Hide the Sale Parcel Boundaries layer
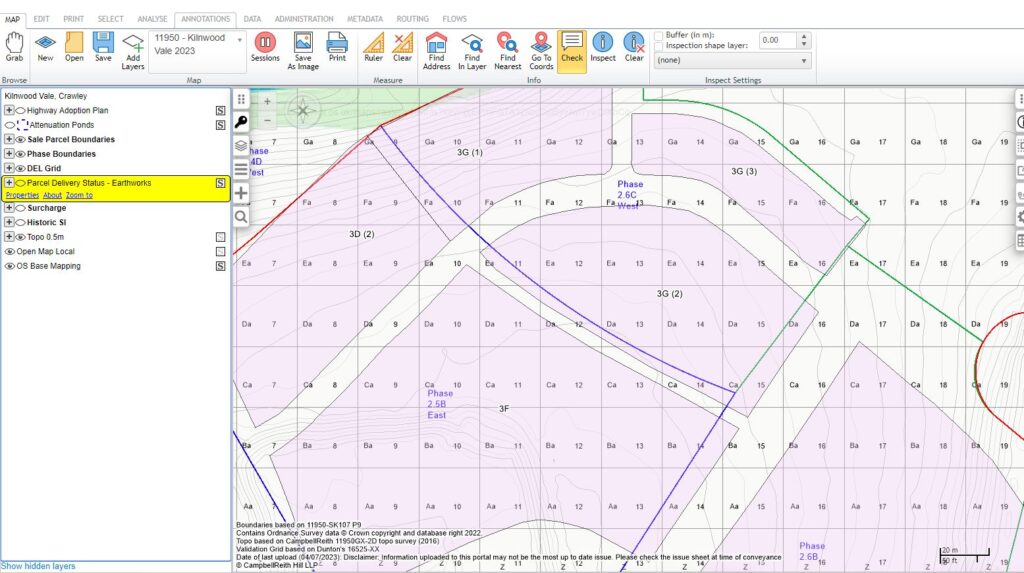 tap(20, 140)
